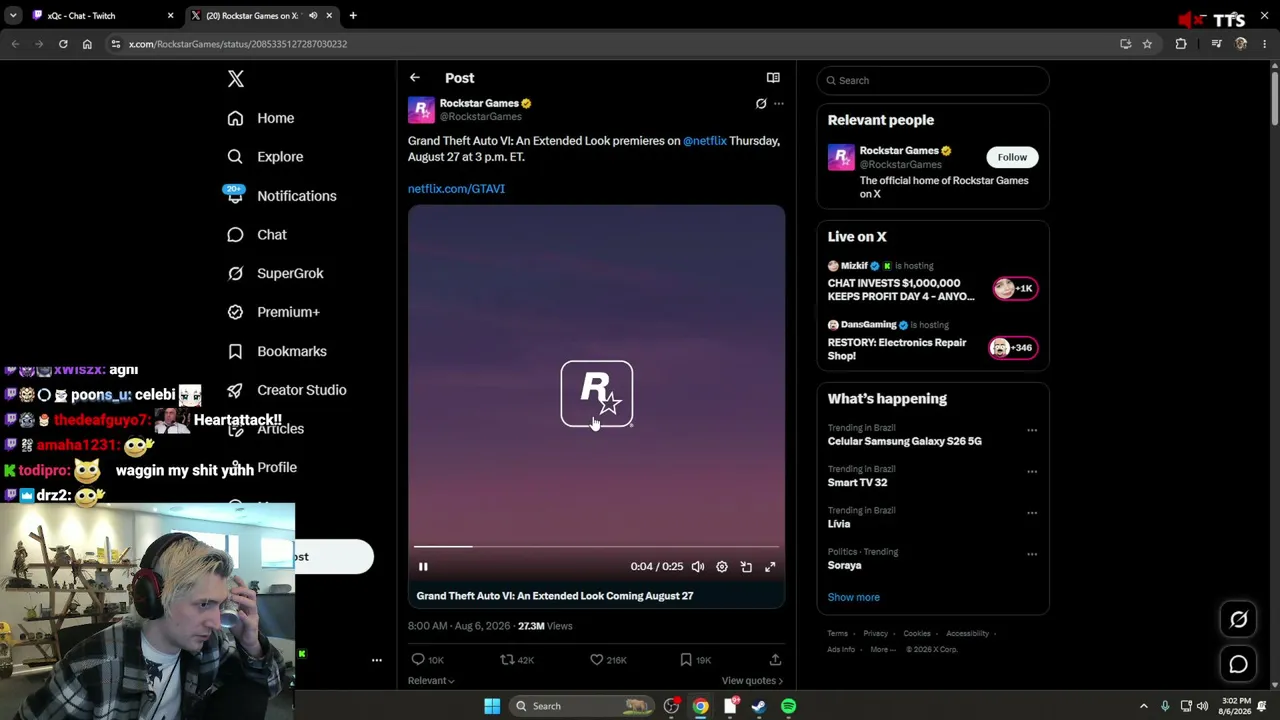This screenshot has height=720, width=1280.
Task: Open Bookmarks in the sidebar
Action: pyautogui.click(x=276, y=351)
